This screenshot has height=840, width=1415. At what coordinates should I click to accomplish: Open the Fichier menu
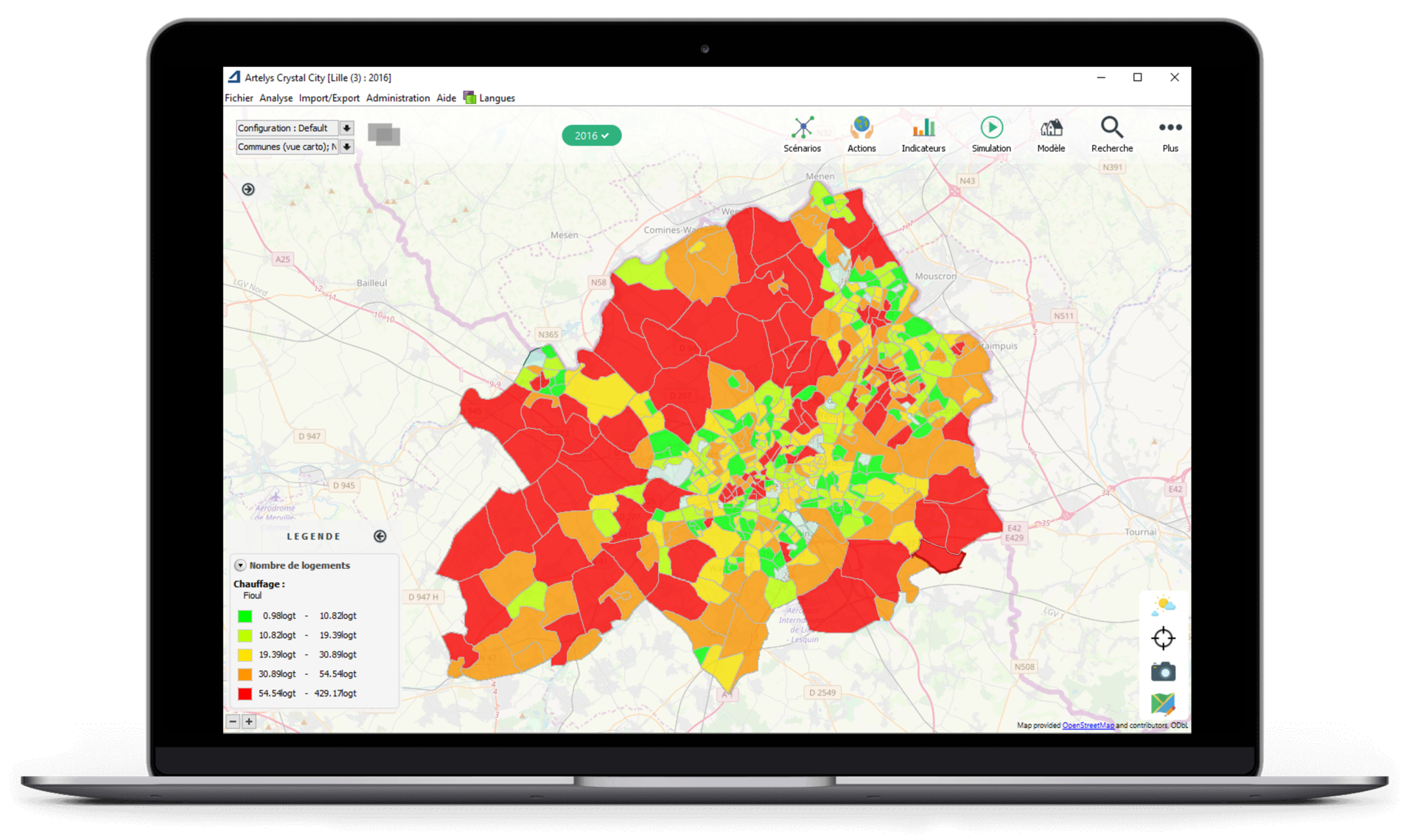(x=239, y=98)
